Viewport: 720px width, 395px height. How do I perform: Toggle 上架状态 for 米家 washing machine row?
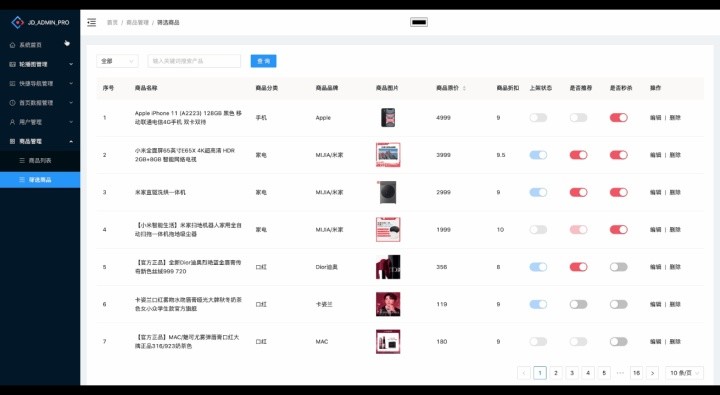538,192
